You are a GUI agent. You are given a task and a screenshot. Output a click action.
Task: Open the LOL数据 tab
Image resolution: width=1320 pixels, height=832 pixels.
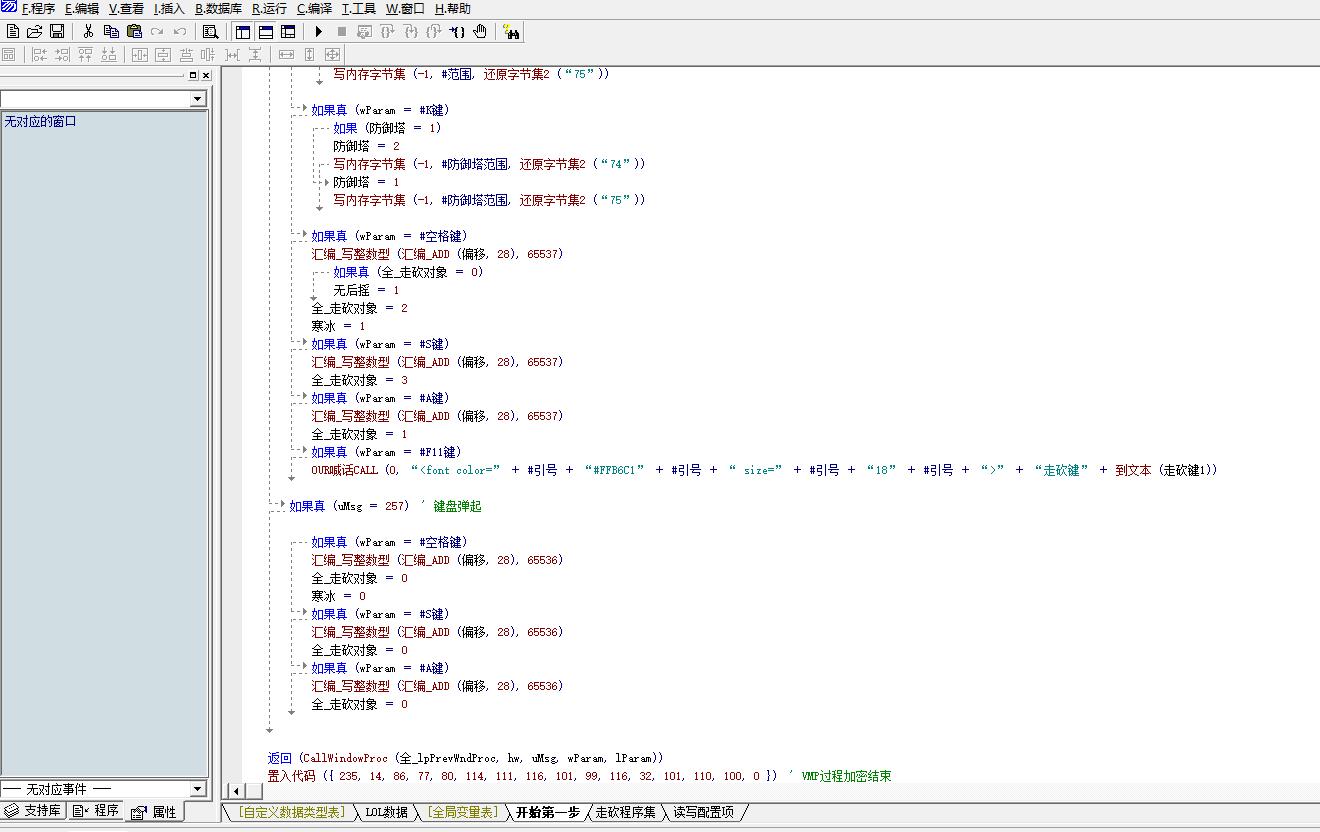click(x=386, y=812)
